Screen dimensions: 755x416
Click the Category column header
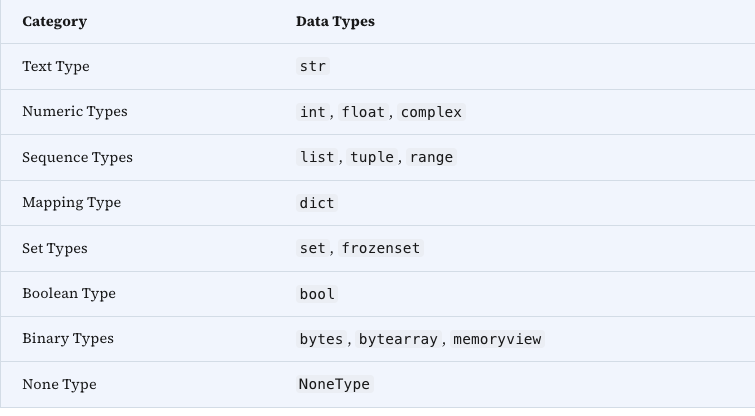click(x=54, y=22)
